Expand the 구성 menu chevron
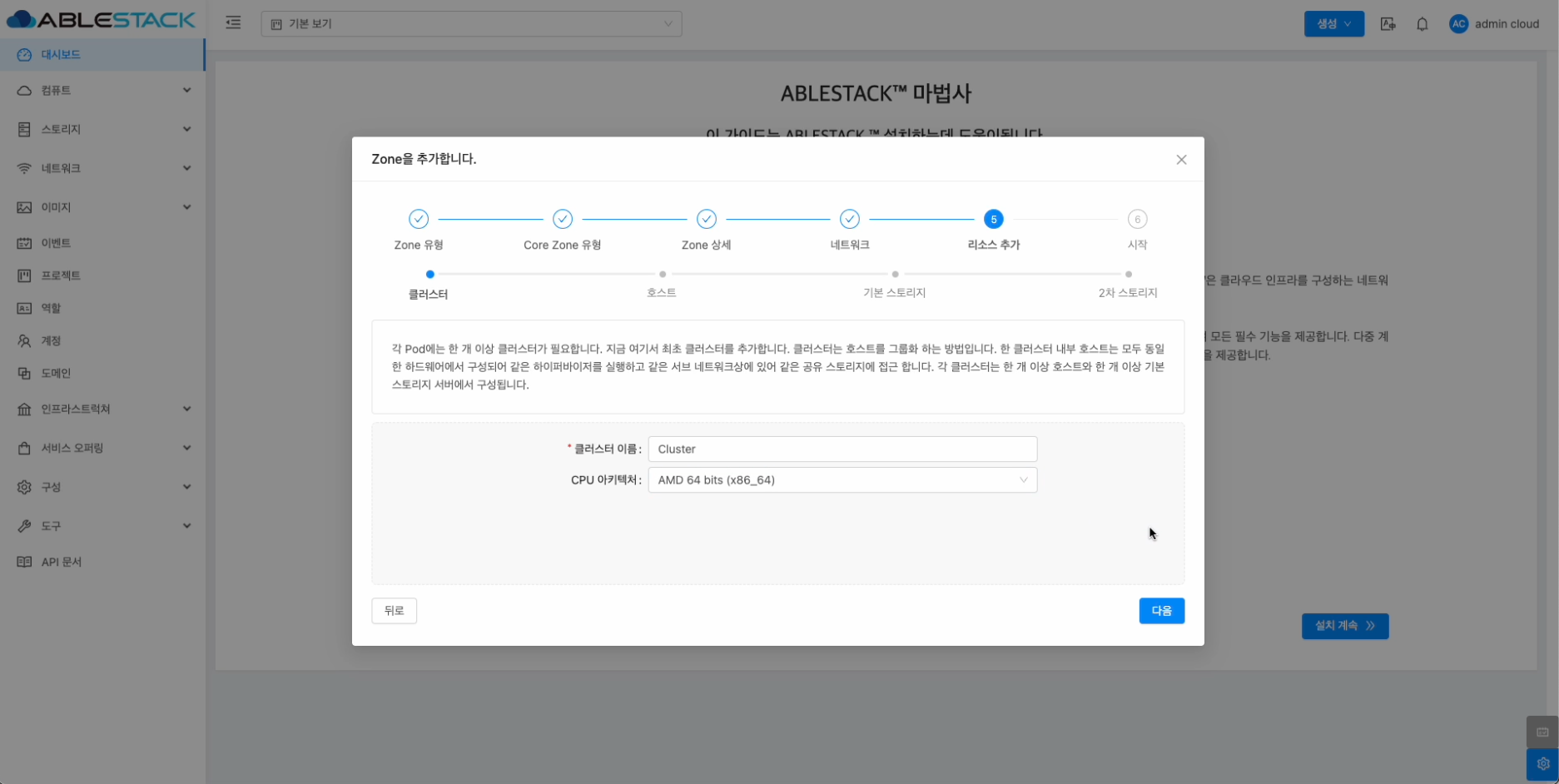This screenshot has width=1559, height=784. tap(186, 487)
